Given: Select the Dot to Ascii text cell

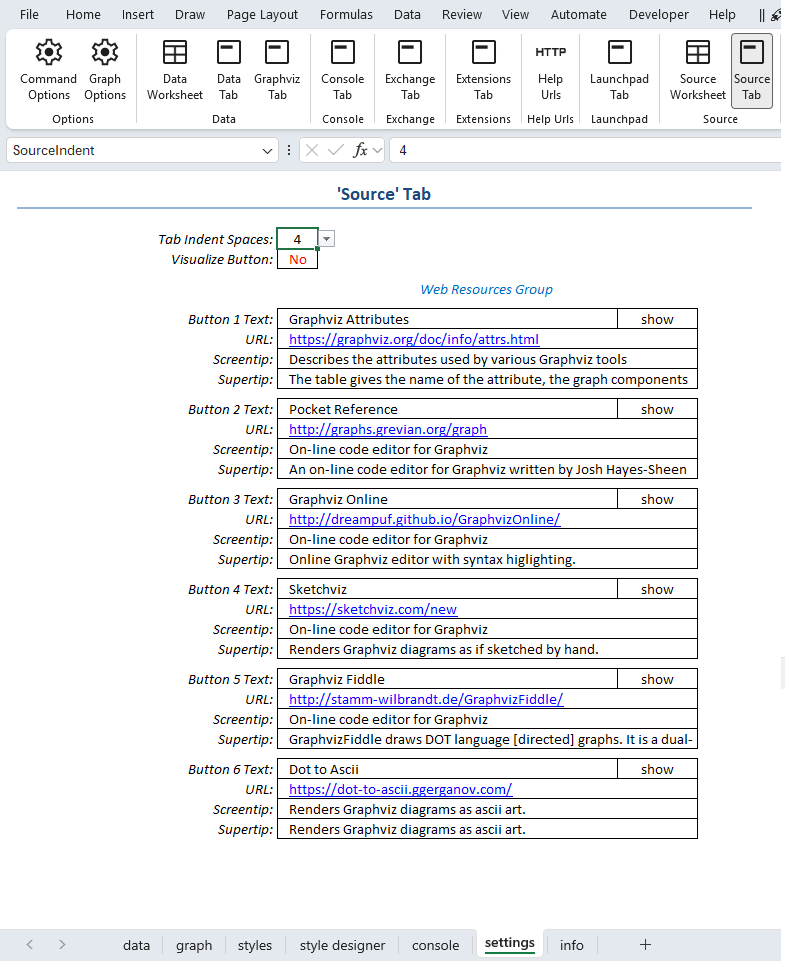Looking at the screenshot, I should pos(447,769).
